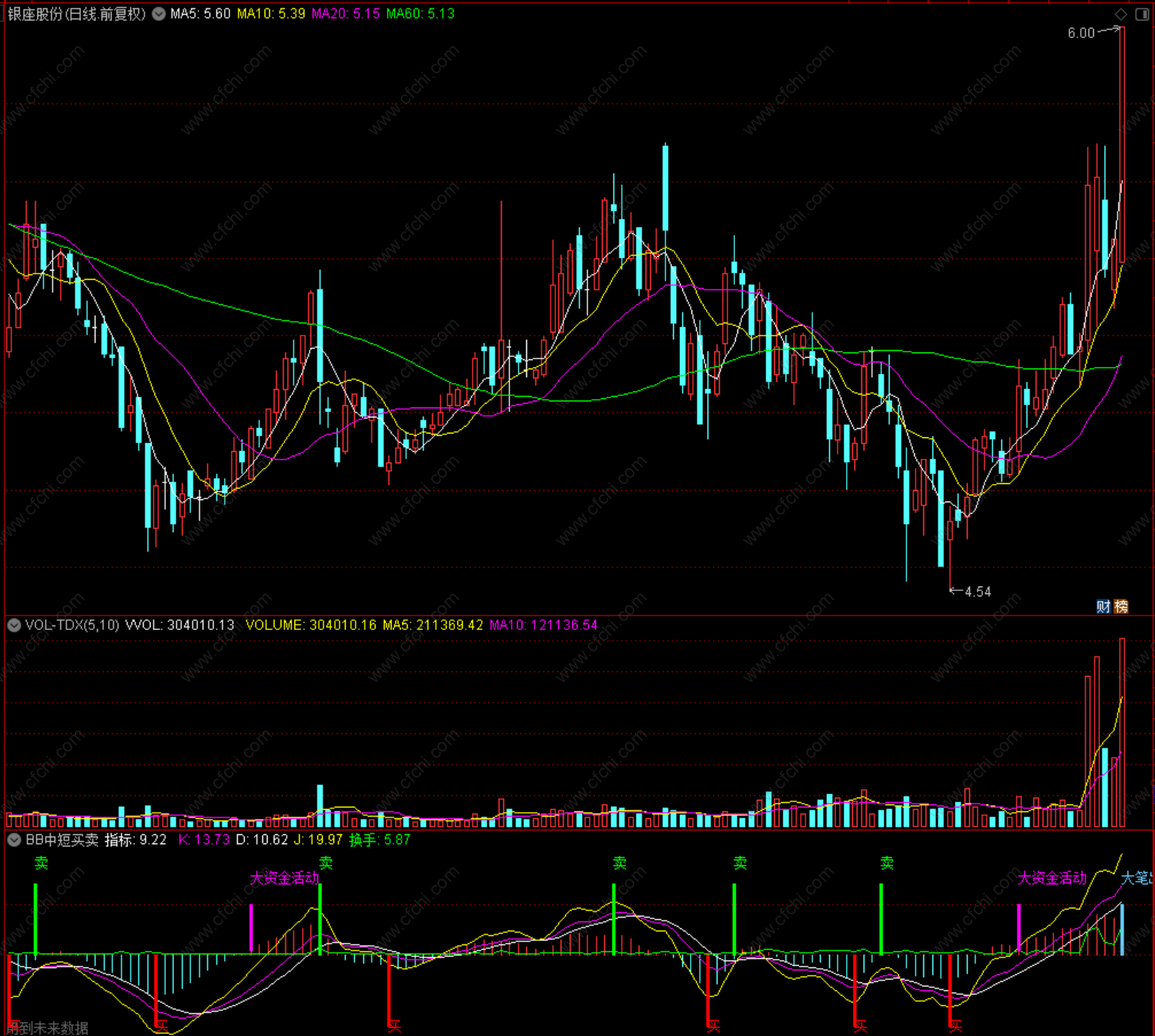The width and height of the screenshot is (1155, 1036).
Task: Click the volume MA5: 211369.42 value
Action: pyautogui.click(x=433, y=625)
